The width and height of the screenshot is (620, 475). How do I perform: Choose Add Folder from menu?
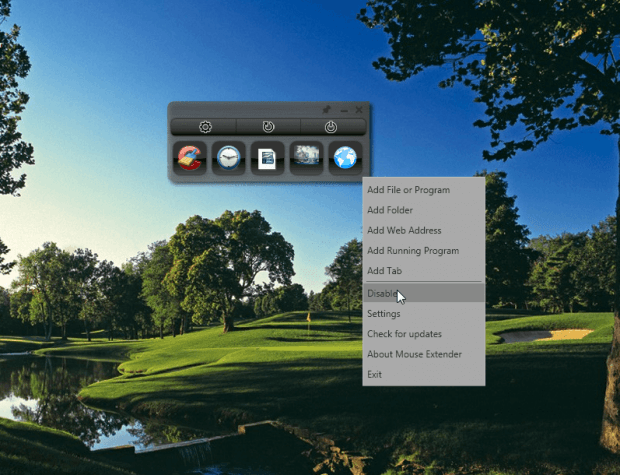[423, 210]
